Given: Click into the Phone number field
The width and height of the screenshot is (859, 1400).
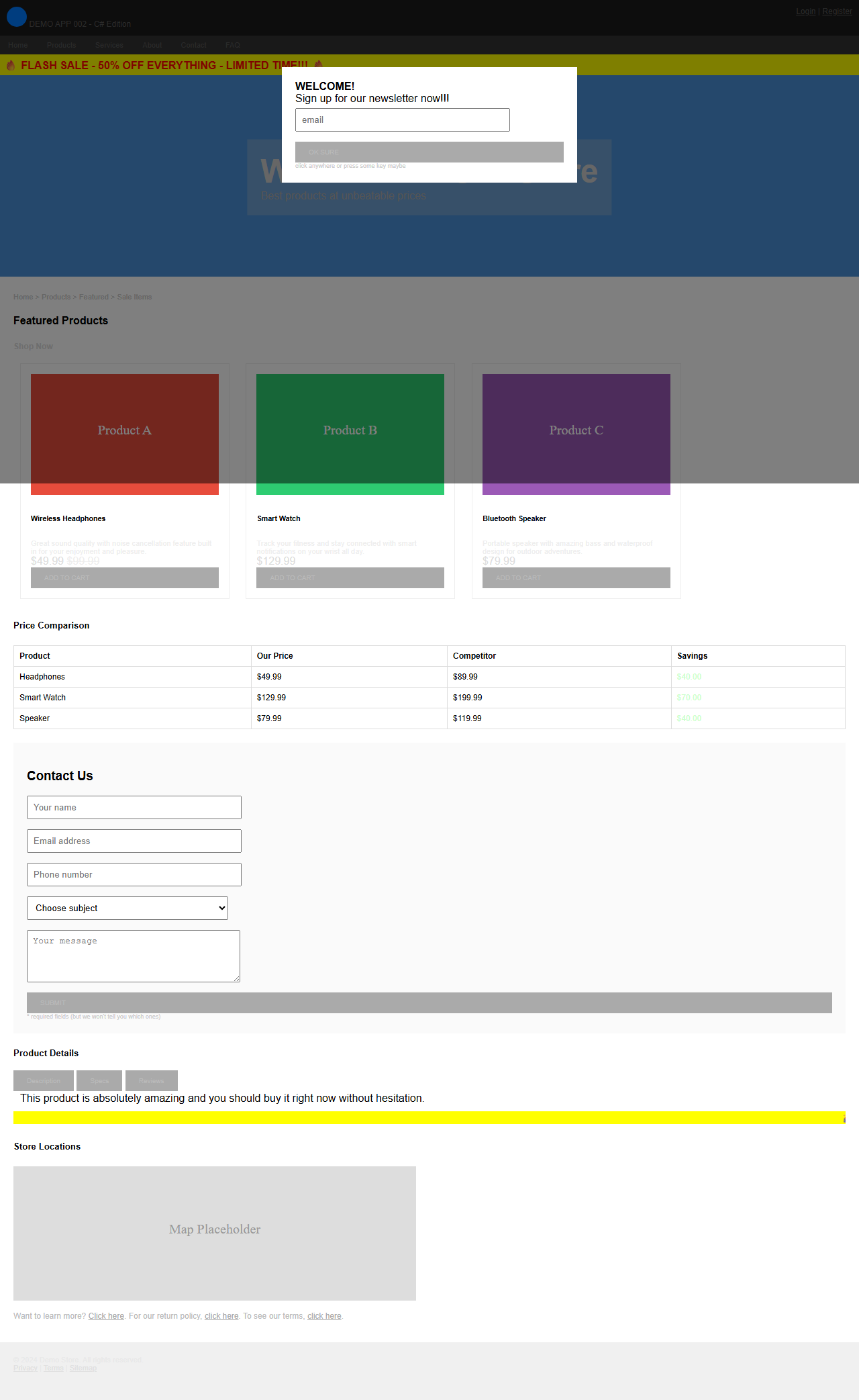Looking at the screenshot, I should click(x=134, y=874).
